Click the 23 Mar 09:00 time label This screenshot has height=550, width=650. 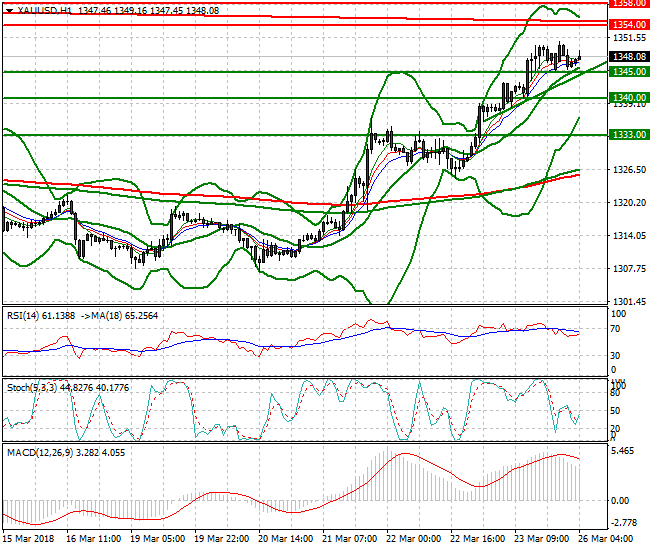(x=542, y=539)
